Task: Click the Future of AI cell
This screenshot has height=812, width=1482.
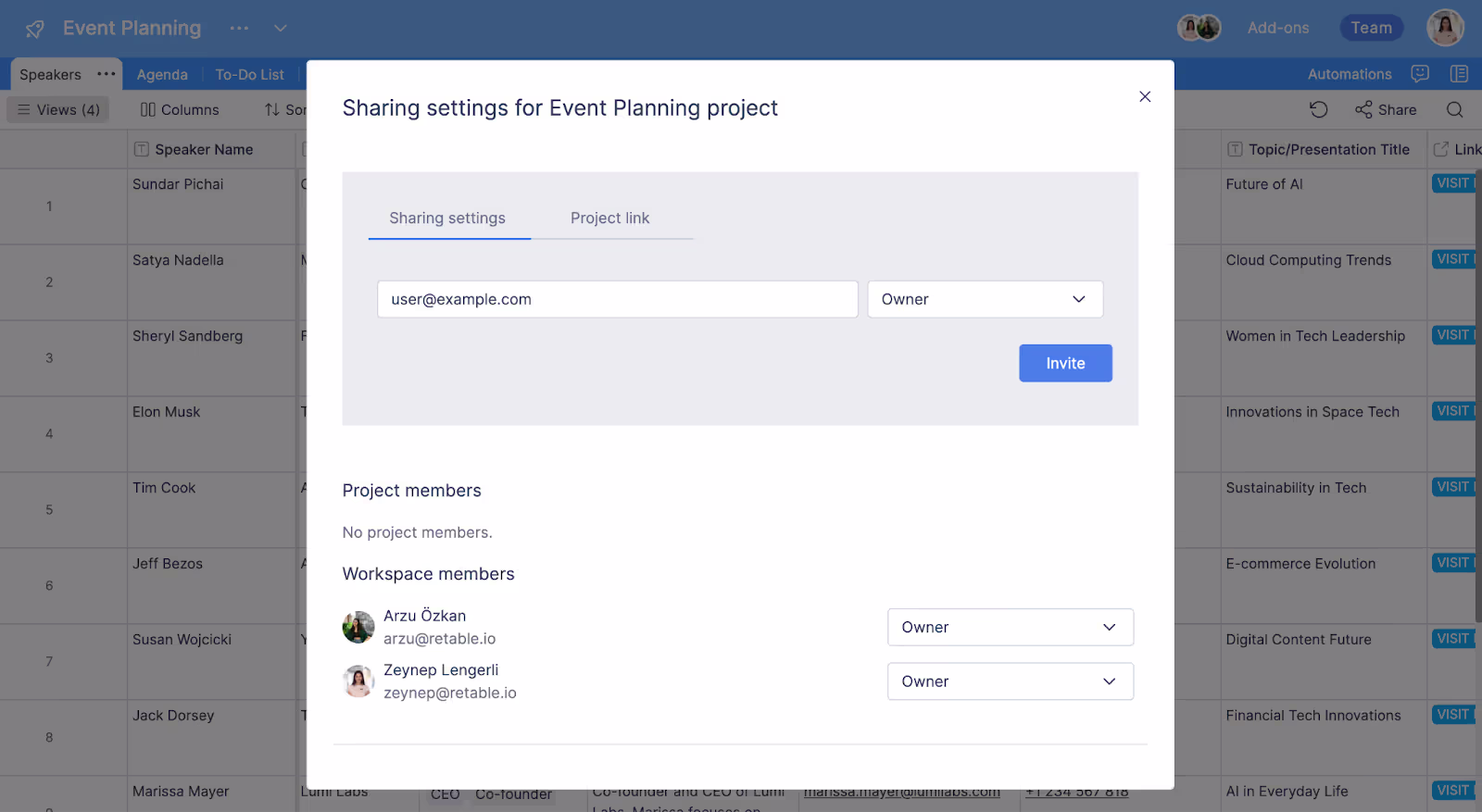Action: [1324, 206]
